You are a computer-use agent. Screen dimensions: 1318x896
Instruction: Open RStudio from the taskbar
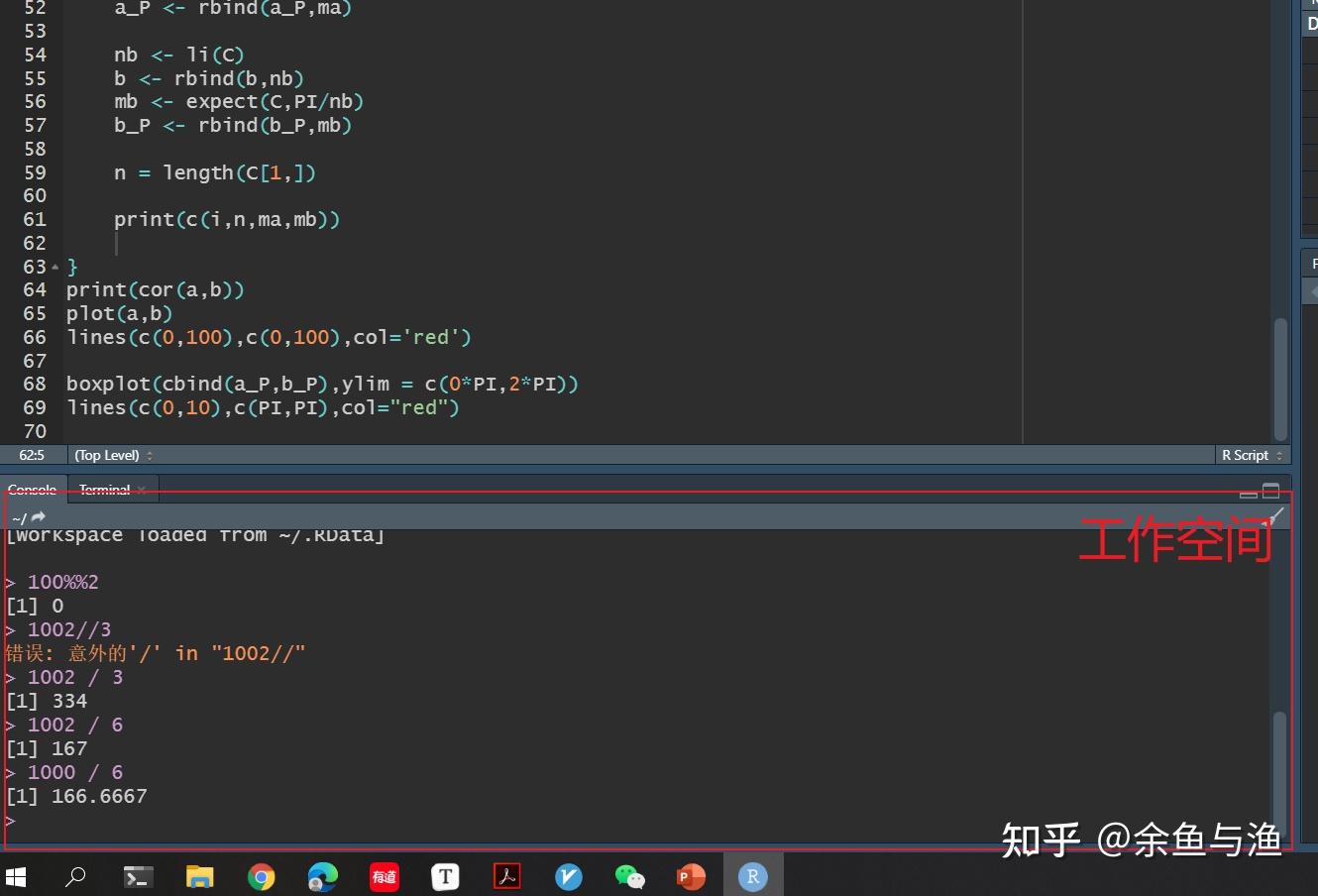tap(752, 875)
